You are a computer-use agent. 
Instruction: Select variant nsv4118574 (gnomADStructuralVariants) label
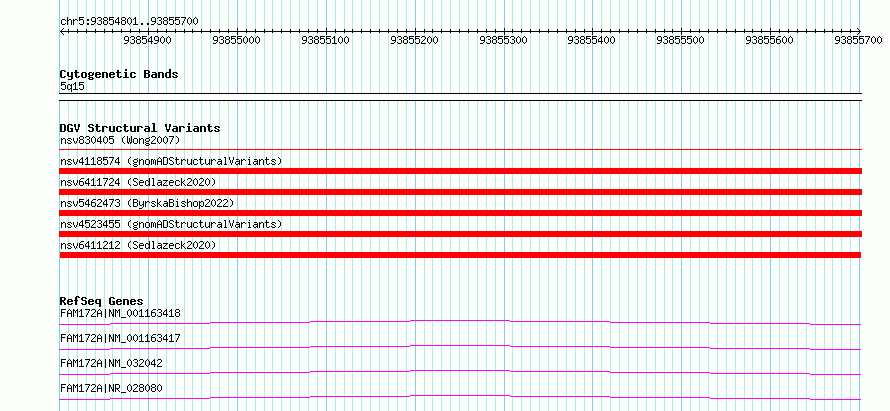(x=171, y=161)
